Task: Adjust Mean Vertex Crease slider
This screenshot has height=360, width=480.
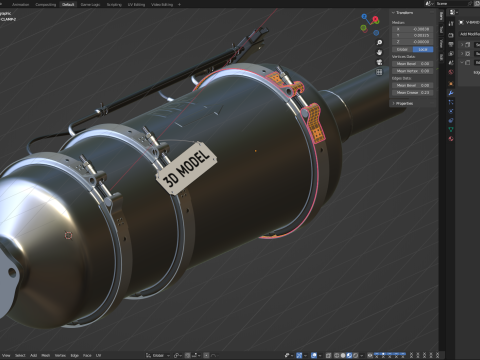Action: tap(412, 71)
